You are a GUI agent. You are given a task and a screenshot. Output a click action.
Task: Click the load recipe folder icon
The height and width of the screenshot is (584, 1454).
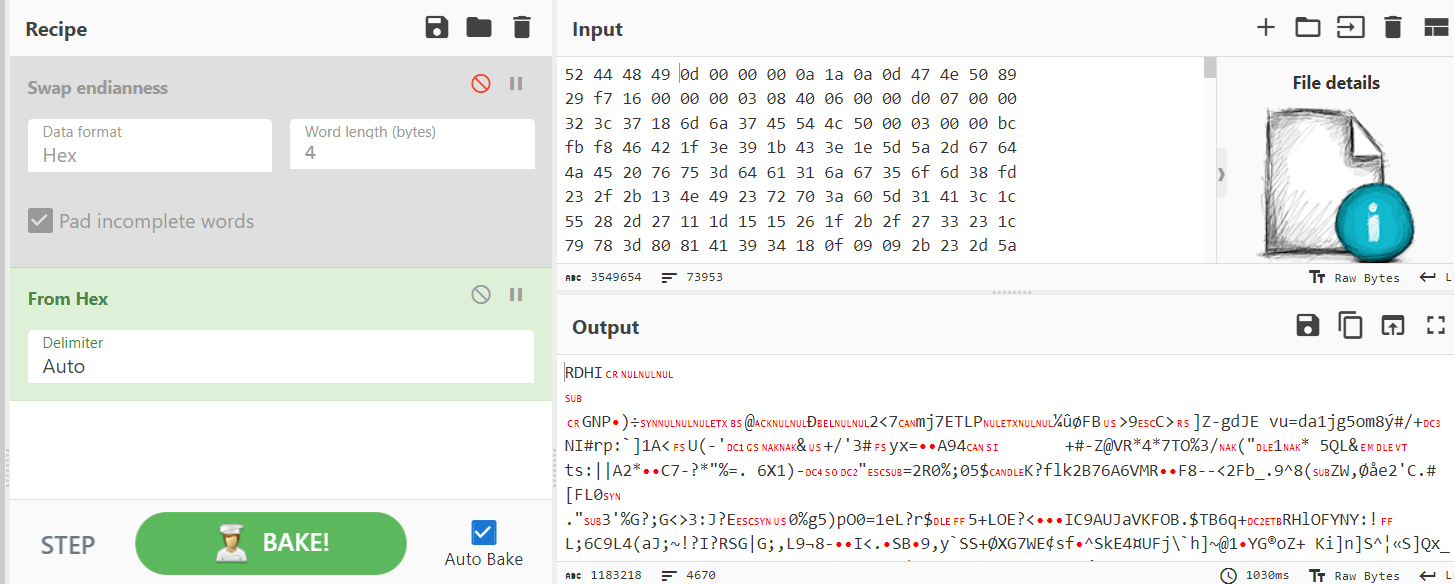(x=479, y=28)
